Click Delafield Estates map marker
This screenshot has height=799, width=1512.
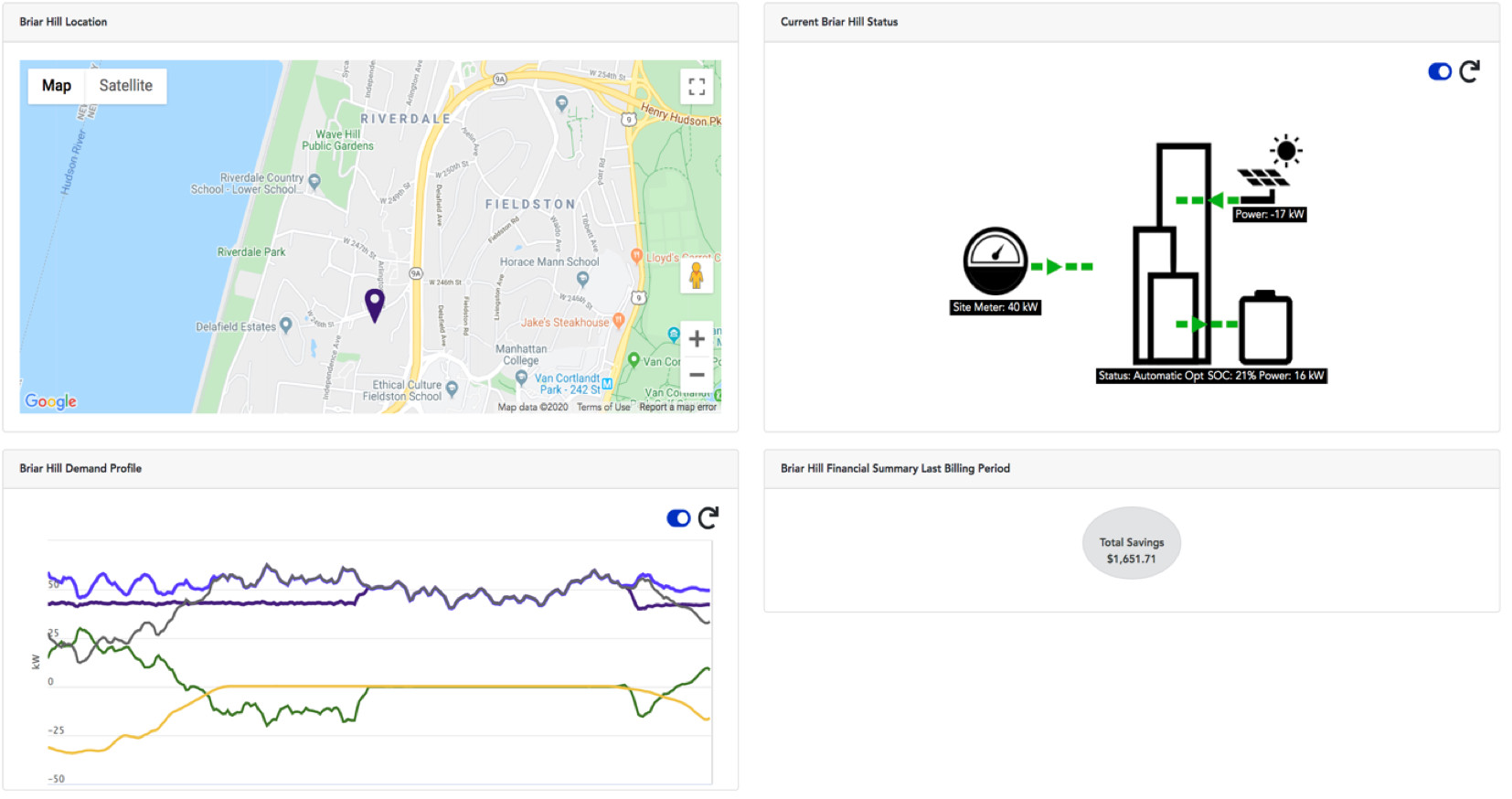coord(286,325)
